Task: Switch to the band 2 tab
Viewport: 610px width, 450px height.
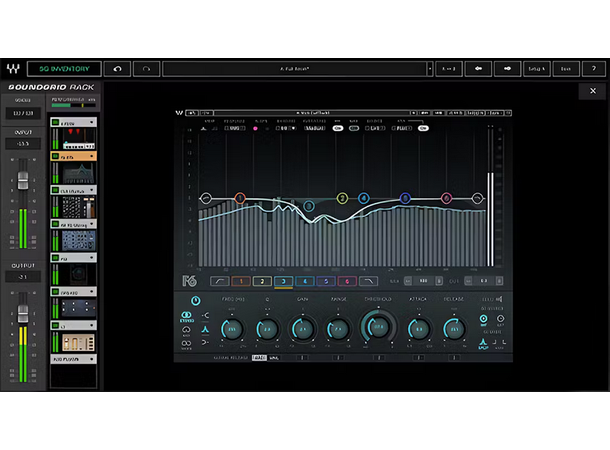Action: coord(262,281)
